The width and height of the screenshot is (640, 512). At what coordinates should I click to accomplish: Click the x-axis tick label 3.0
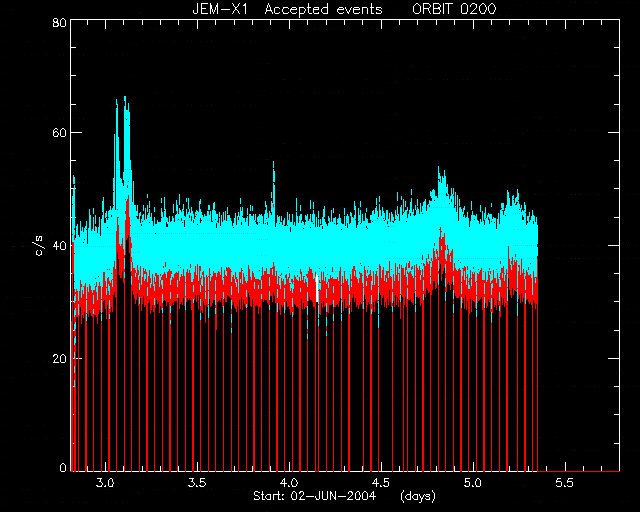tap(106, 483)
